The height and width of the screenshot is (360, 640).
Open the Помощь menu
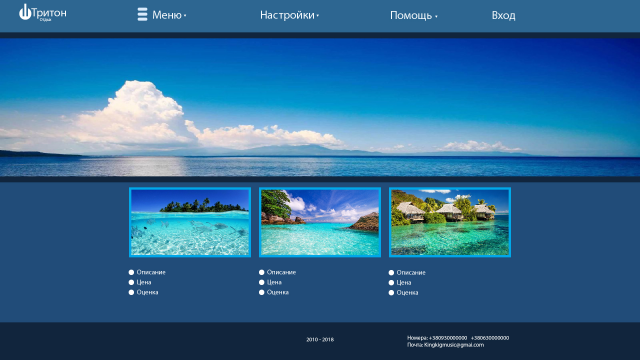pyautogui.click(x=411, y=16)
